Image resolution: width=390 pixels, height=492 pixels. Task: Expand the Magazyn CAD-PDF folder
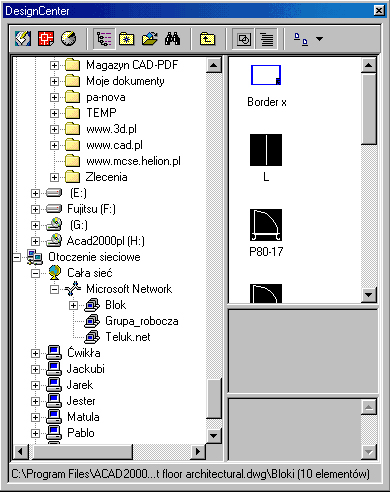pos(54,65)
